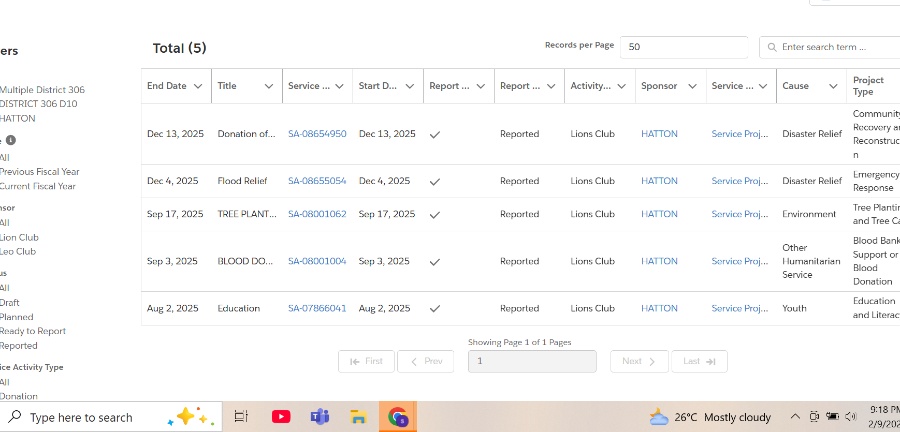The height and width of the screenshot is (432, 900).
Task: Click the info icon in the filters panel
Action: click(x=11, y=140)
